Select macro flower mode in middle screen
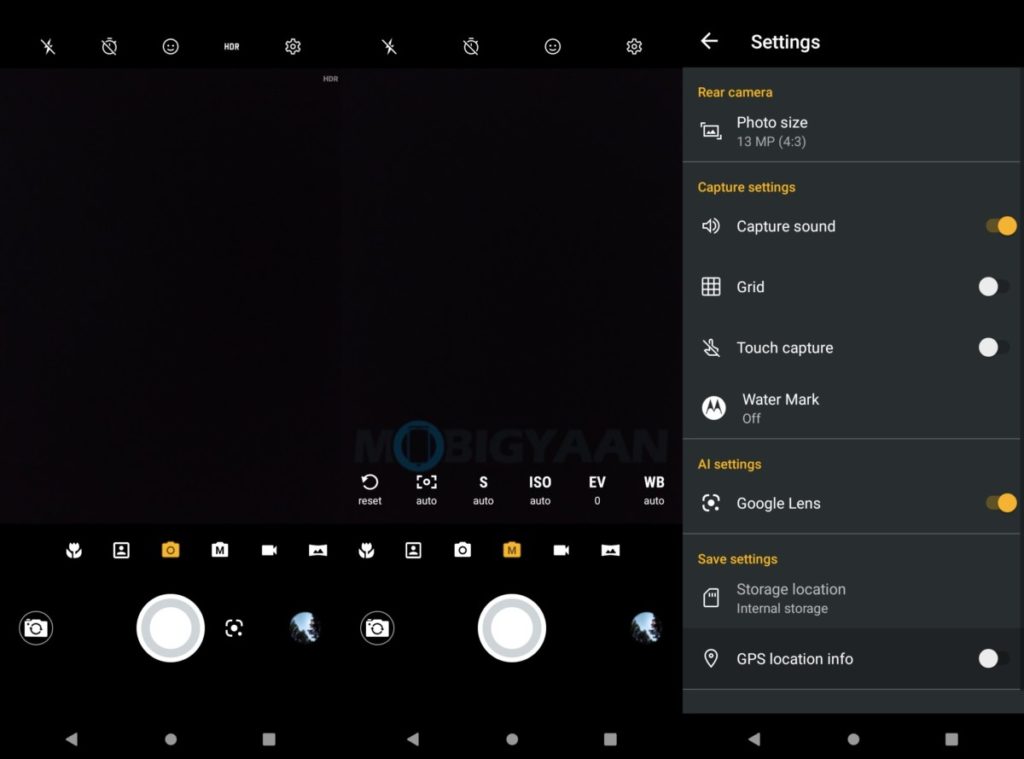 (x=366, y=550)
